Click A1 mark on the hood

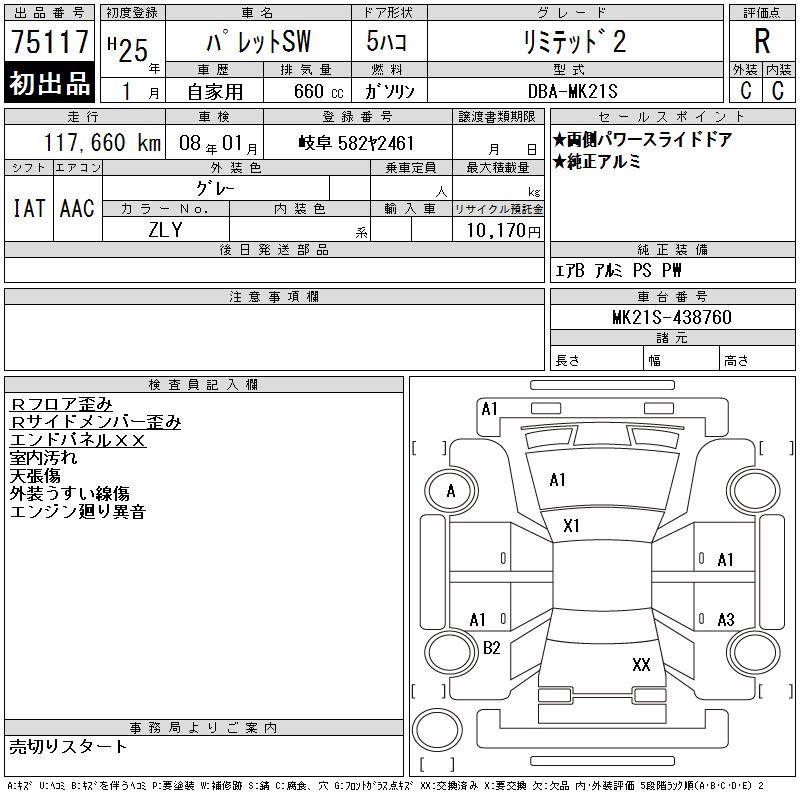[x=557, y=480]
